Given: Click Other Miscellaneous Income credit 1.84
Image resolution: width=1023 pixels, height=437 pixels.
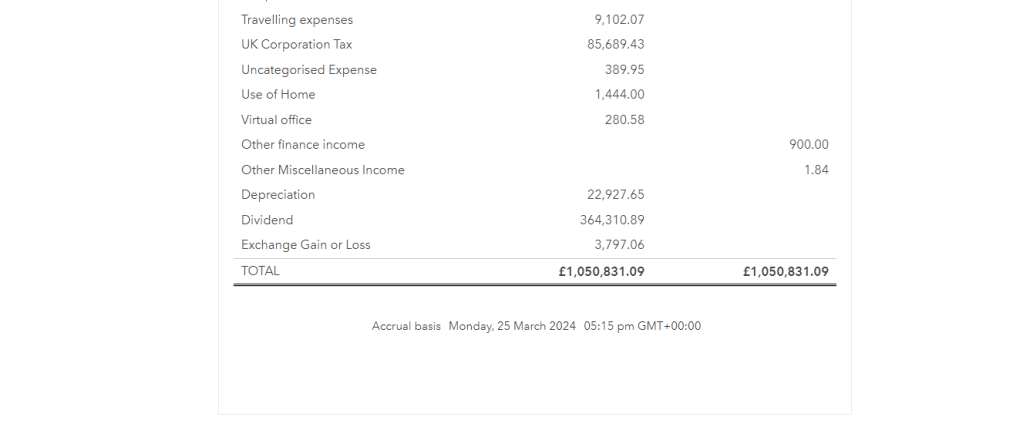Looking at the screenshot, I should coord(816,170).
